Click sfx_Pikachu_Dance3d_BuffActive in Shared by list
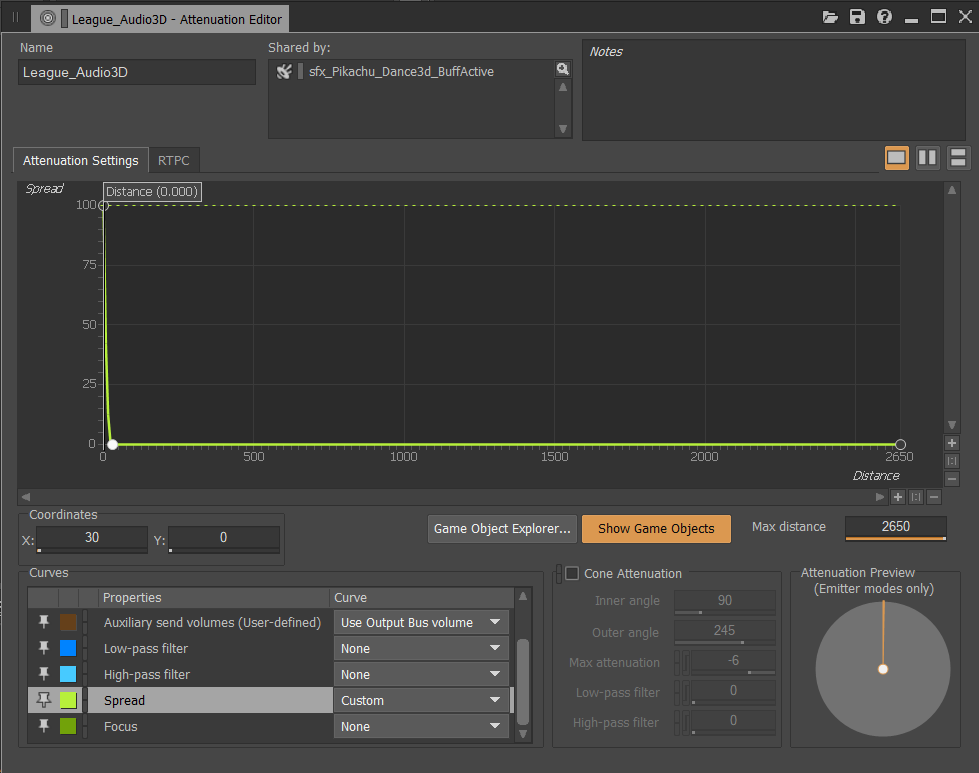The height and width of the screenshot is (773, 979). 401,72
